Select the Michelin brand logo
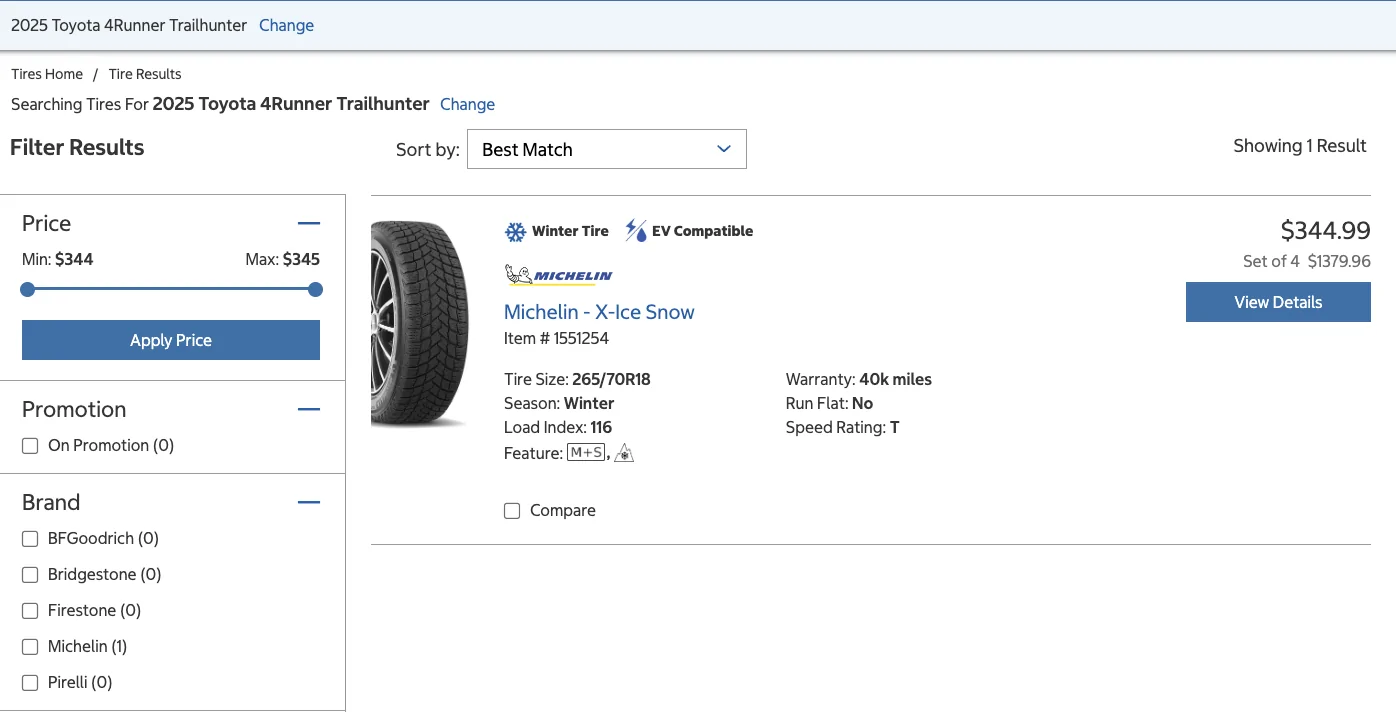This screenshot has width=1396, height=712. pyautogui.click(x=558, y=276)
